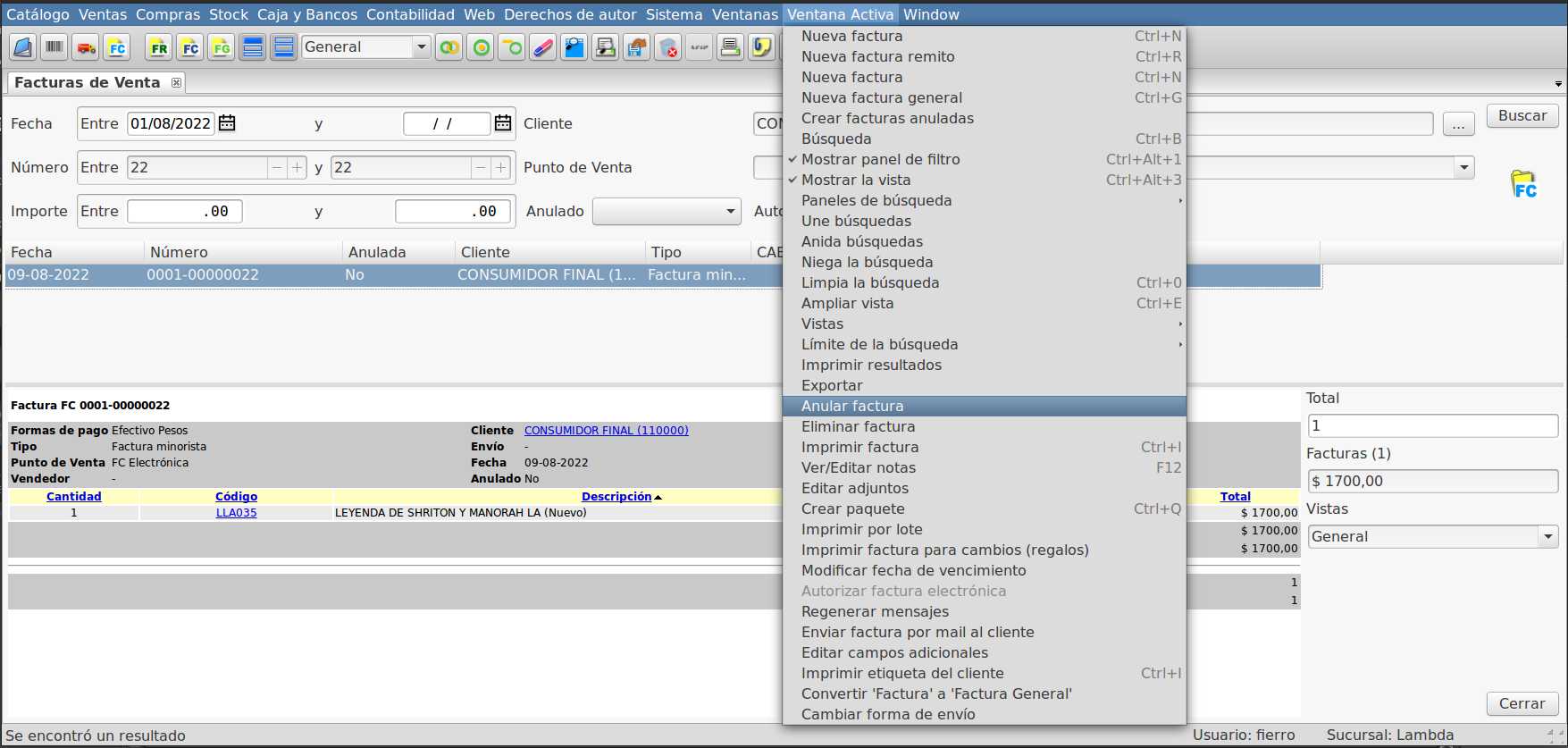
Task: Select Enviar factura por mail al cliente
Action: pos(985,632)
